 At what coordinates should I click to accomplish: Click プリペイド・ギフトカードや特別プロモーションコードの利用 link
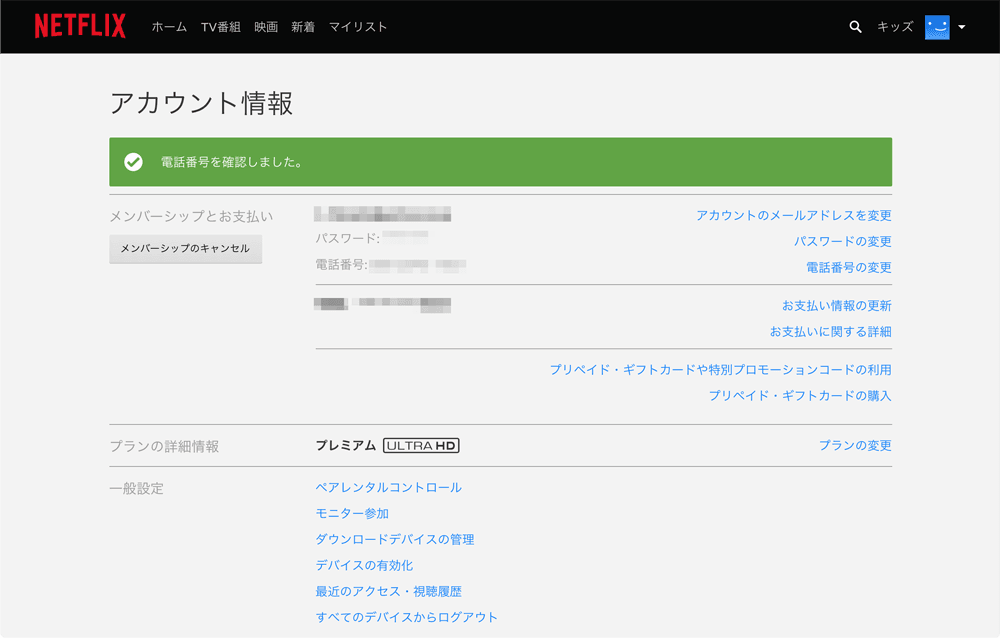point(721,370)
